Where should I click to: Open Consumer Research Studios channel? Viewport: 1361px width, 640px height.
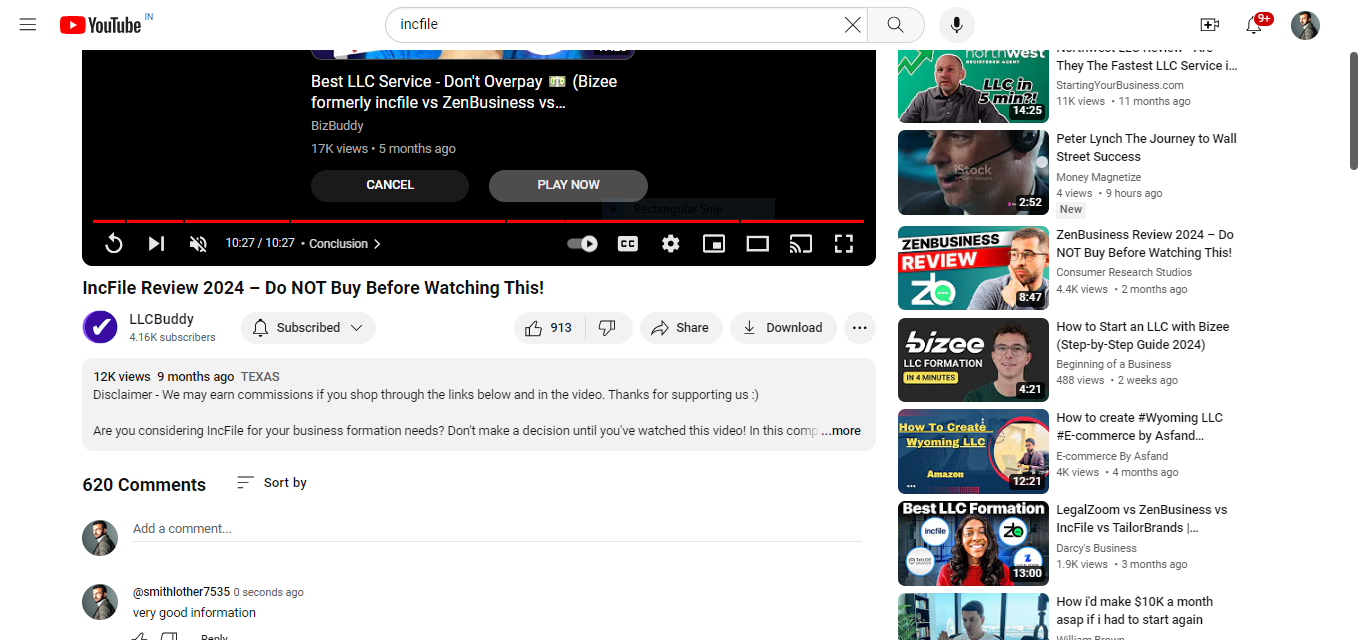coord(1124,272)
